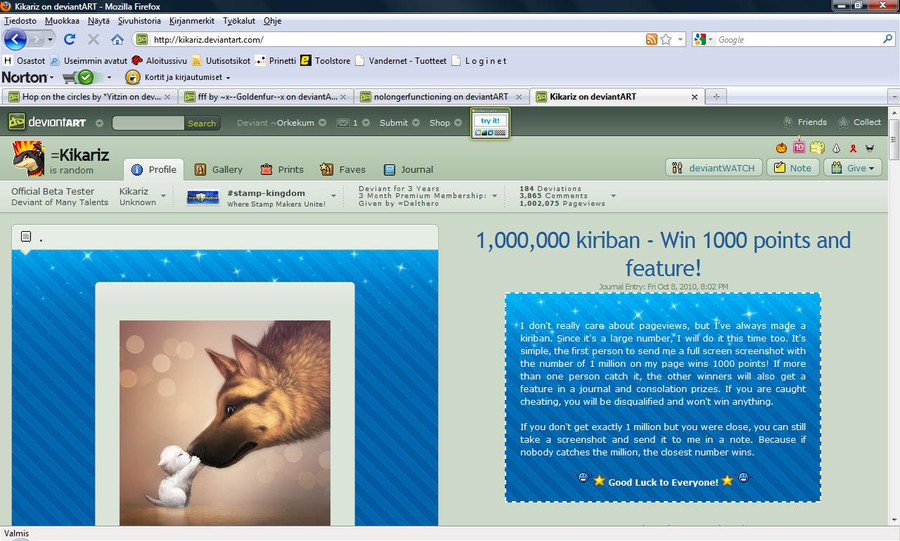Click the URL address bar
Viewport: 900px width, 541px height.
click(x=396, y=40)
